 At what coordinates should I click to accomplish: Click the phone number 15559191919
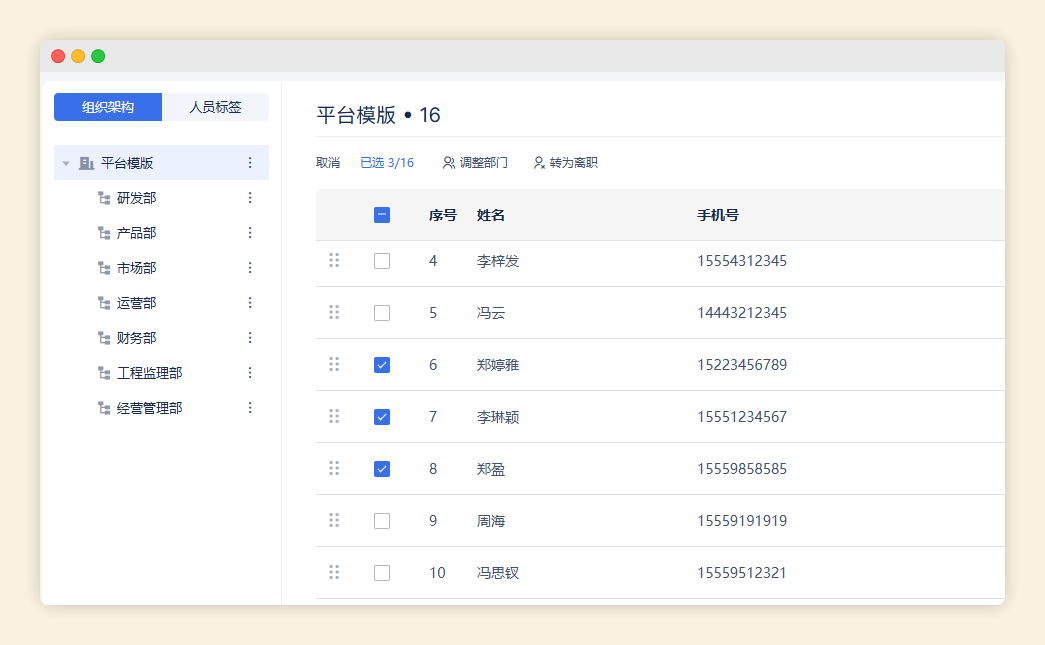click(x=742, y=521)
